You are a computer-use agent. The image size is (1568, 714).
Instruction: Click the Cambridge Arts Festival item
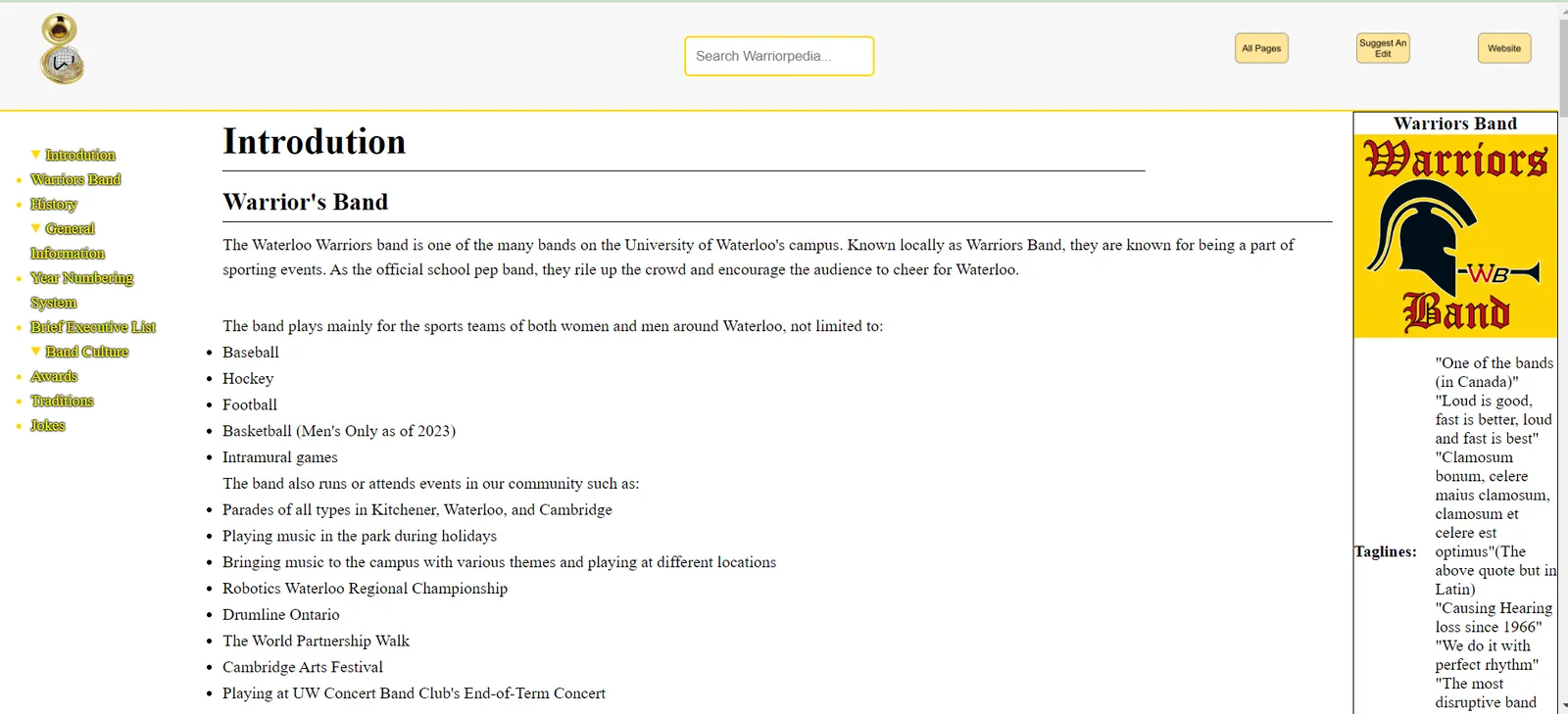click(x=303, y=667)
